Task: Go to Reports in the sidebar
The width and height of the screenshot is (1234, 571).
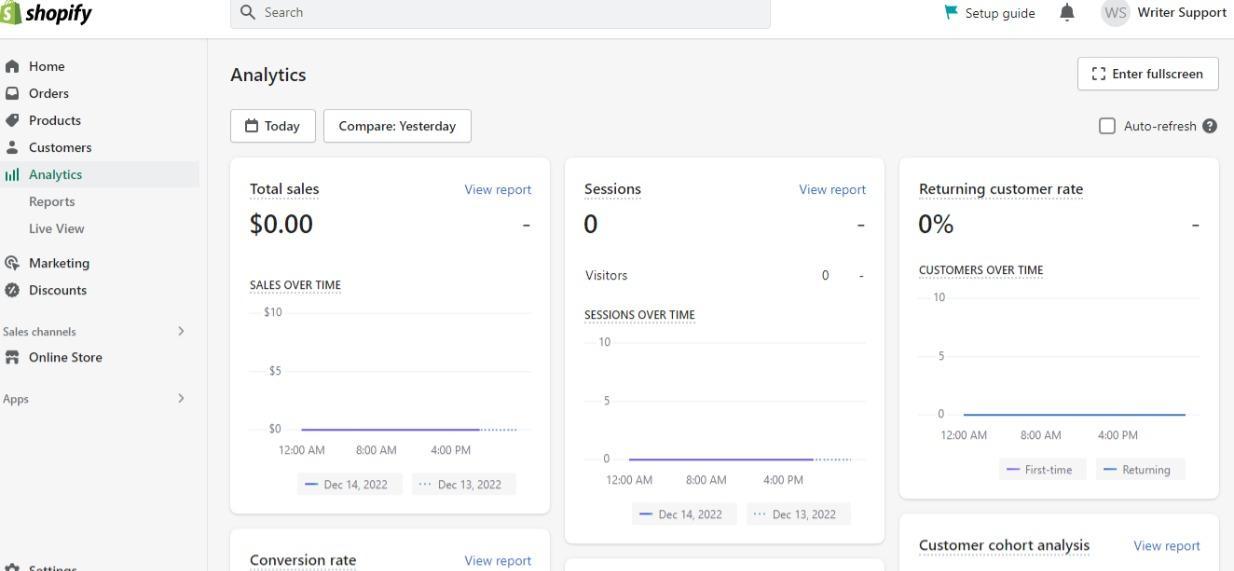Action: pos(52,202)
